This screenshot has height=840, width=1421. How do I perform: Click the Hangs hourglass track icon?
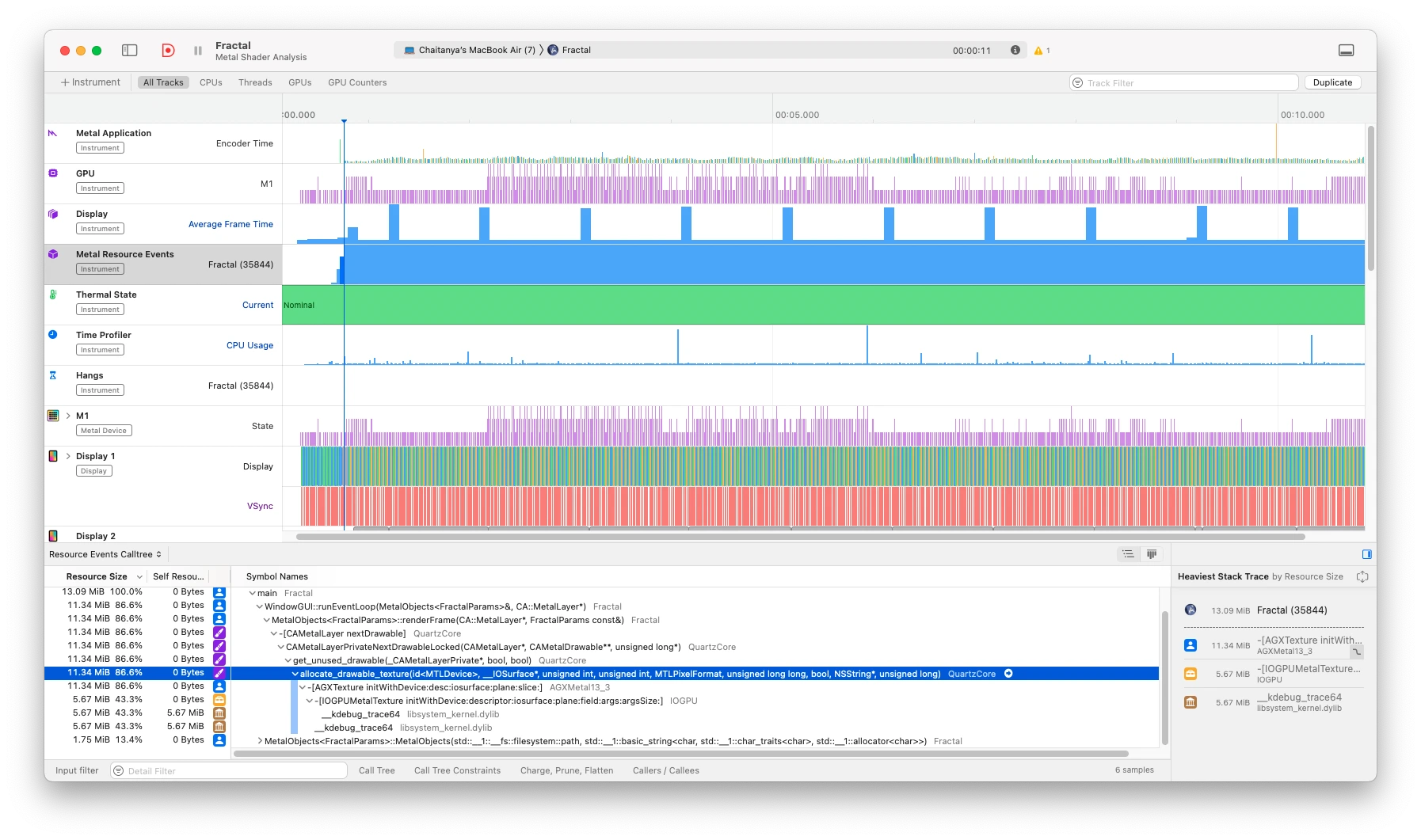53,375
